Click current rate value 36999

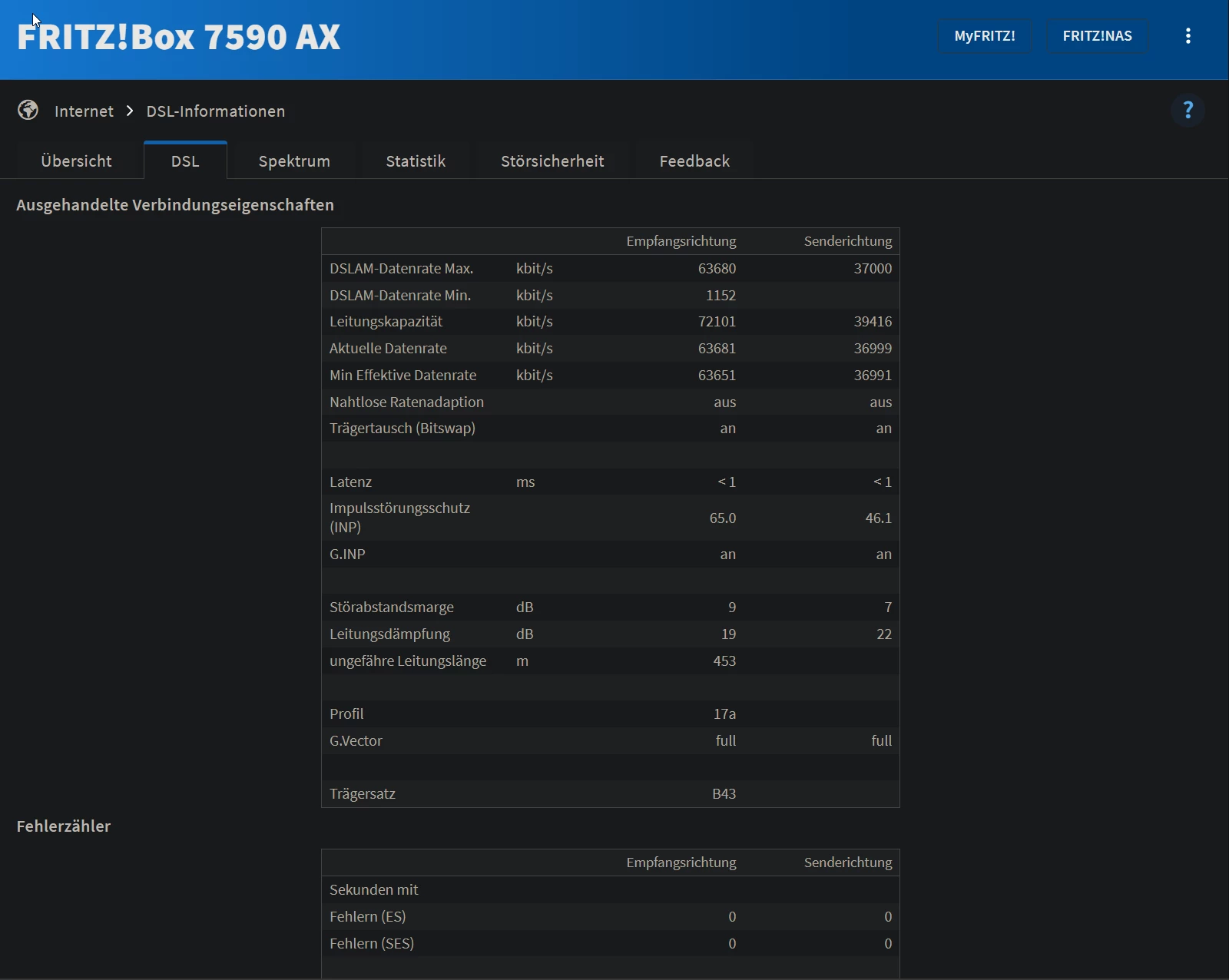coord(873,349)
